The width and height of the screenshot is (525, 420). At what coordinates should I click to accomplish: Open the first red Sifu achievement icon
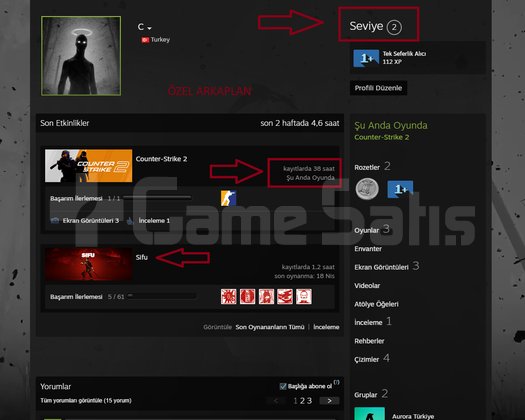click(x=229, y=296)
